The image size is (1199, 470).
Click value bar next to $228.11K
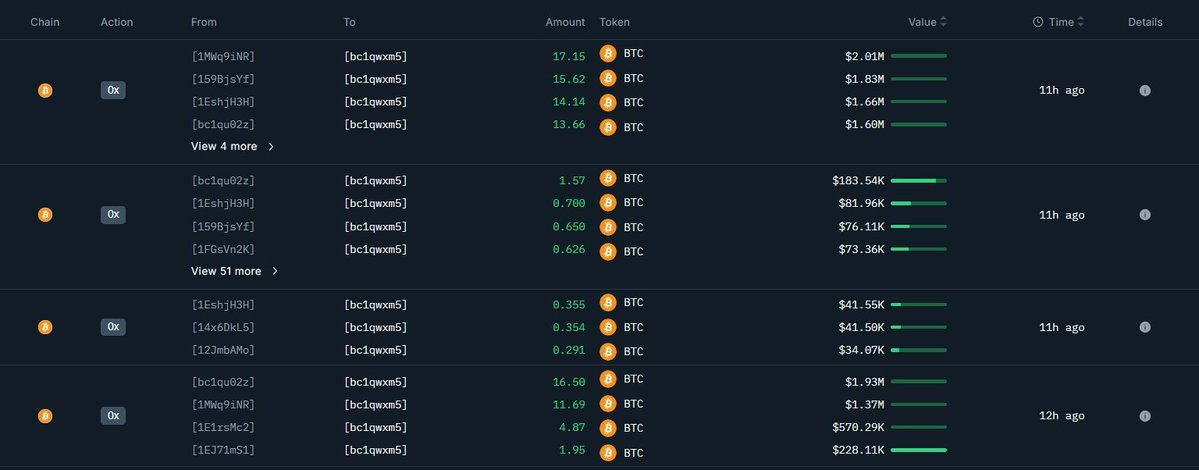tap(918, 450)
